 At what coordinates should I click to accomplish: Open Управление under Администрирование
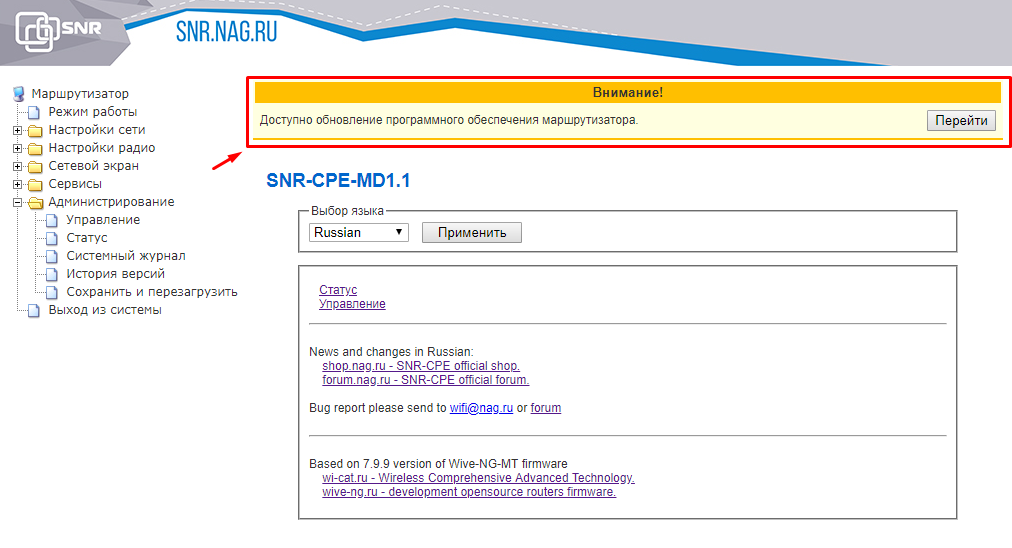pos(103,220)
